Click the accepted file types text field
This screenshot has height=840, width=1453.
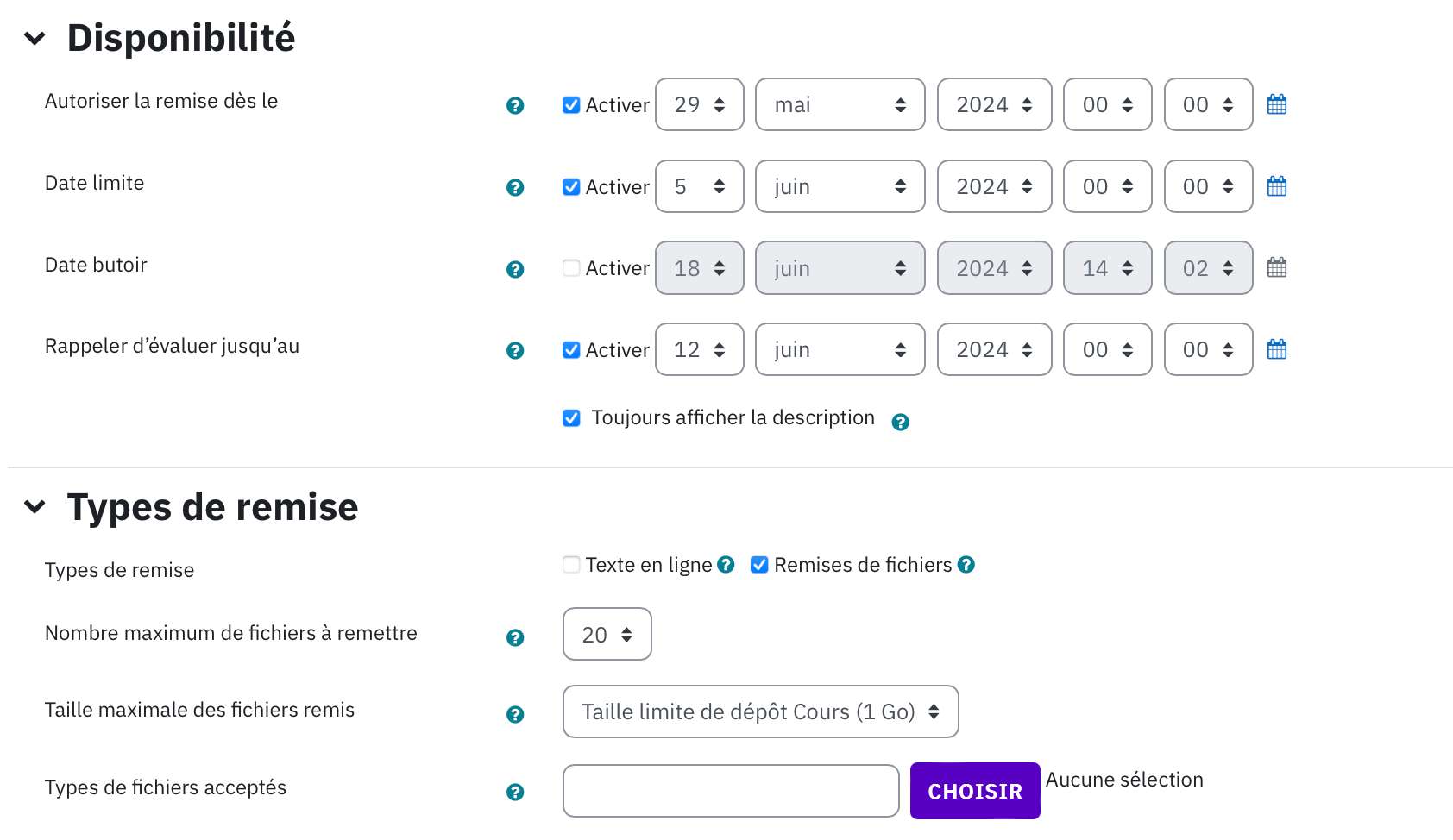731,790
